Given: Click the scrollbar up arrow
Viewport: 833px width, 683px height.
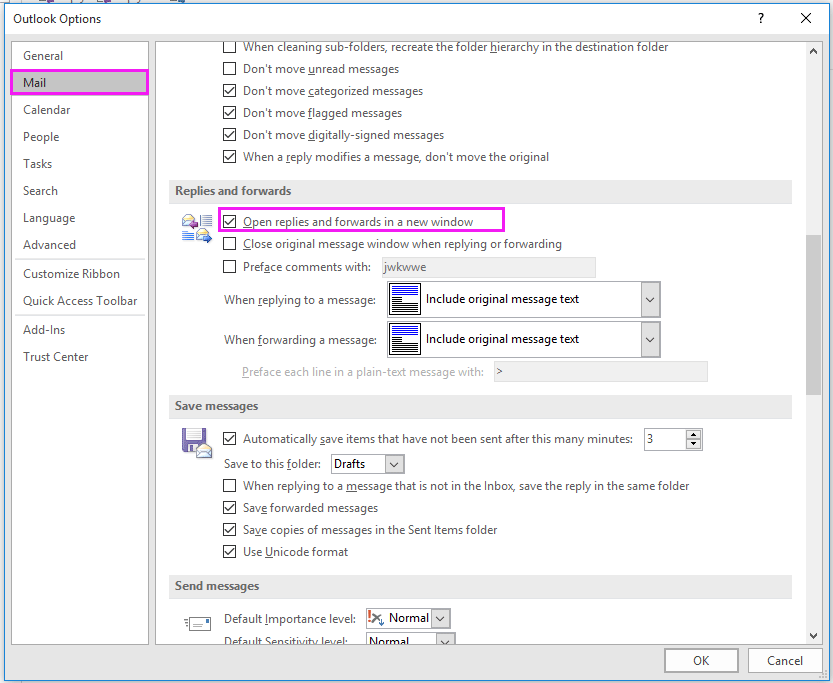Looking at the screenshot, I should pos(813,52).
